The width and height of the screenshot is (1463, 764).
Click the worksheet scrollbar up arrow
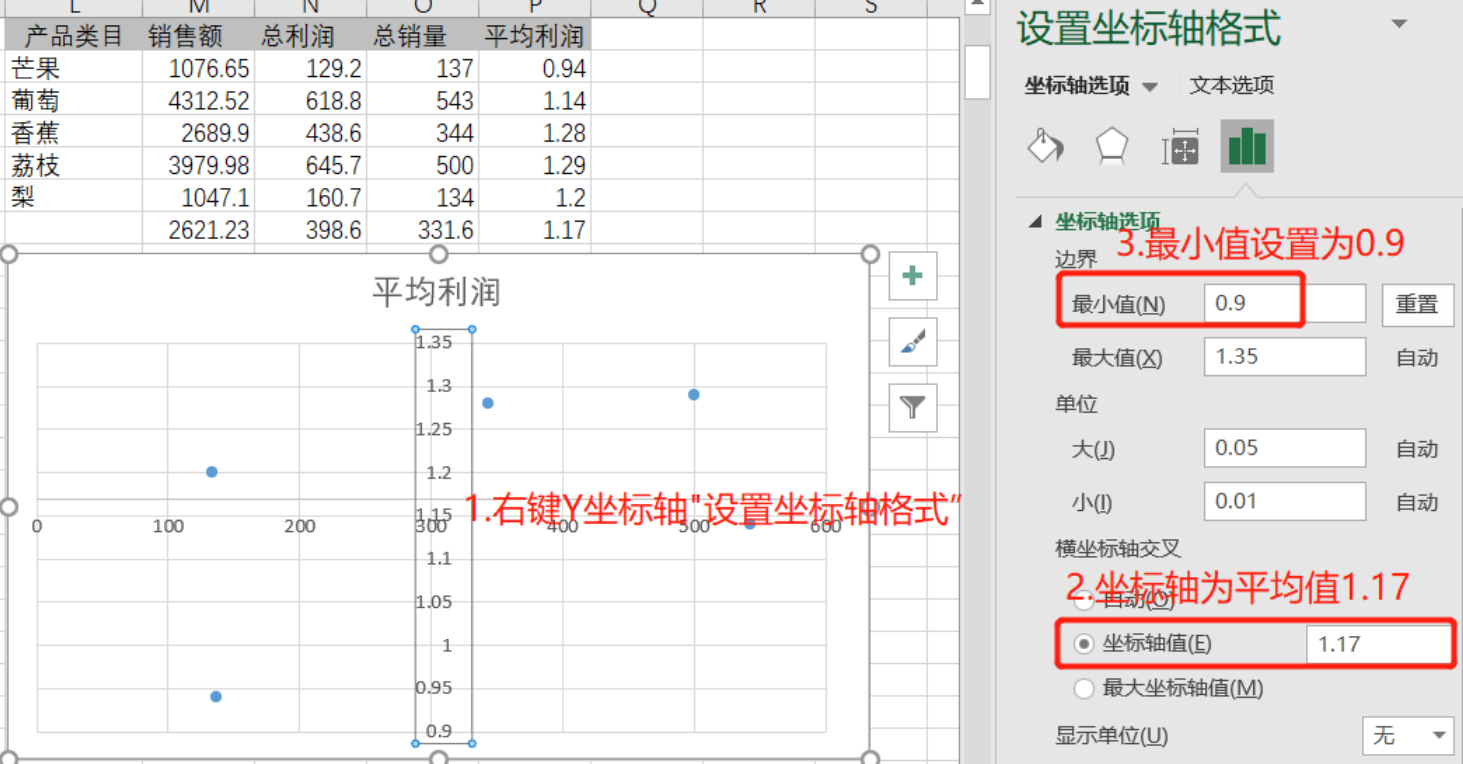pyautogui.click(x=977, y=7)
